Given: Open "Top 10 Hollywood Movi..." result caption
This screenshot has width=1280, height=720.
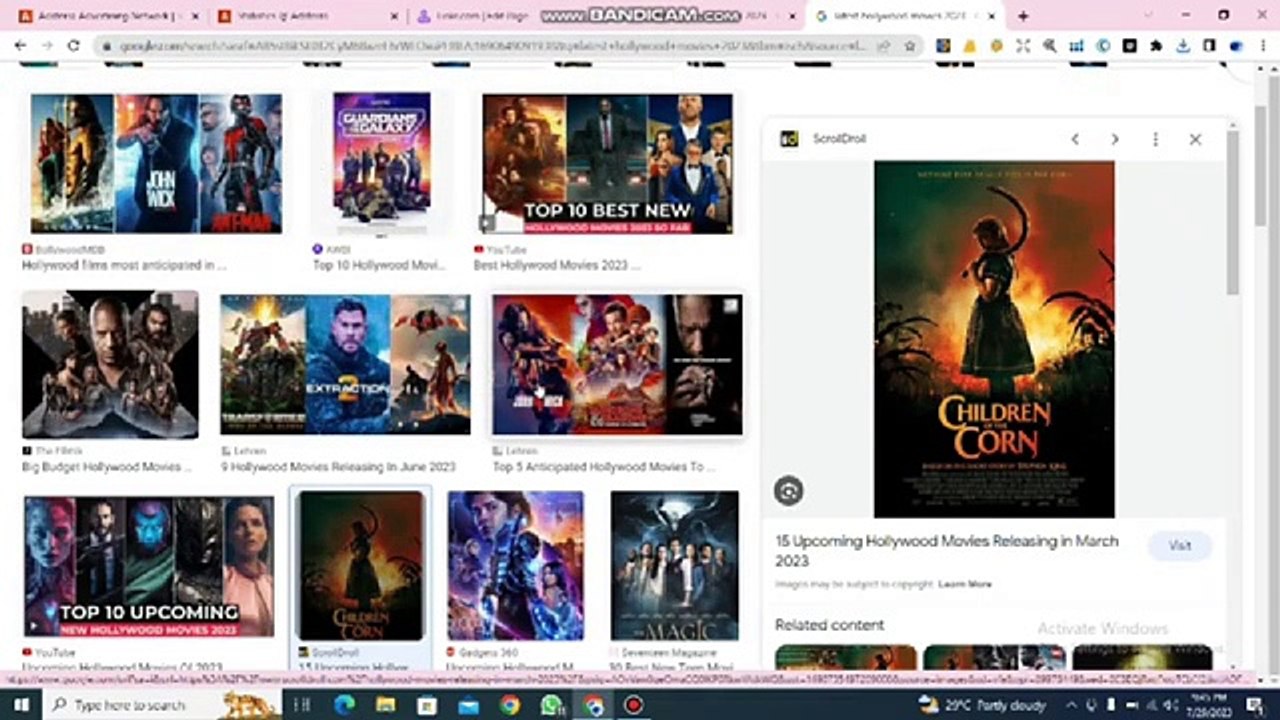Looking at the screenshot, I should pos(379,265).
